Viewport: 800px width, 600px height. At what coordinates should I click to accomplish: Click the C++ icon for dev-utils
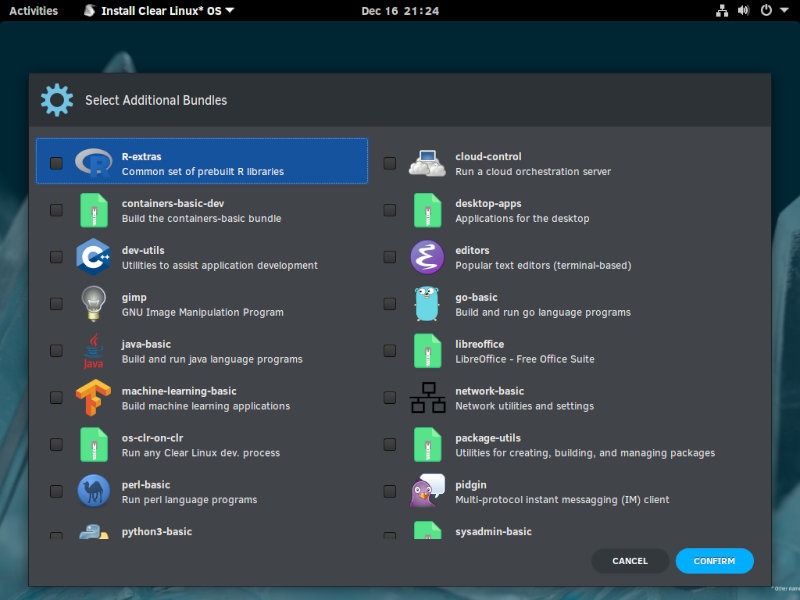[x=93, y=256]
